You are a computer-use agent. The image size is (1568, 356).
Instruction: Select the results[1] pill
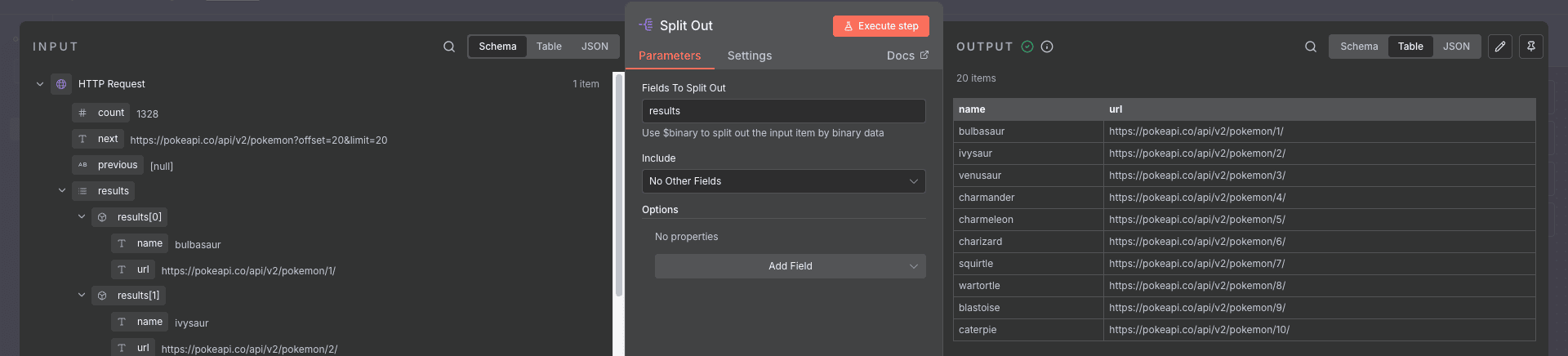130,296
